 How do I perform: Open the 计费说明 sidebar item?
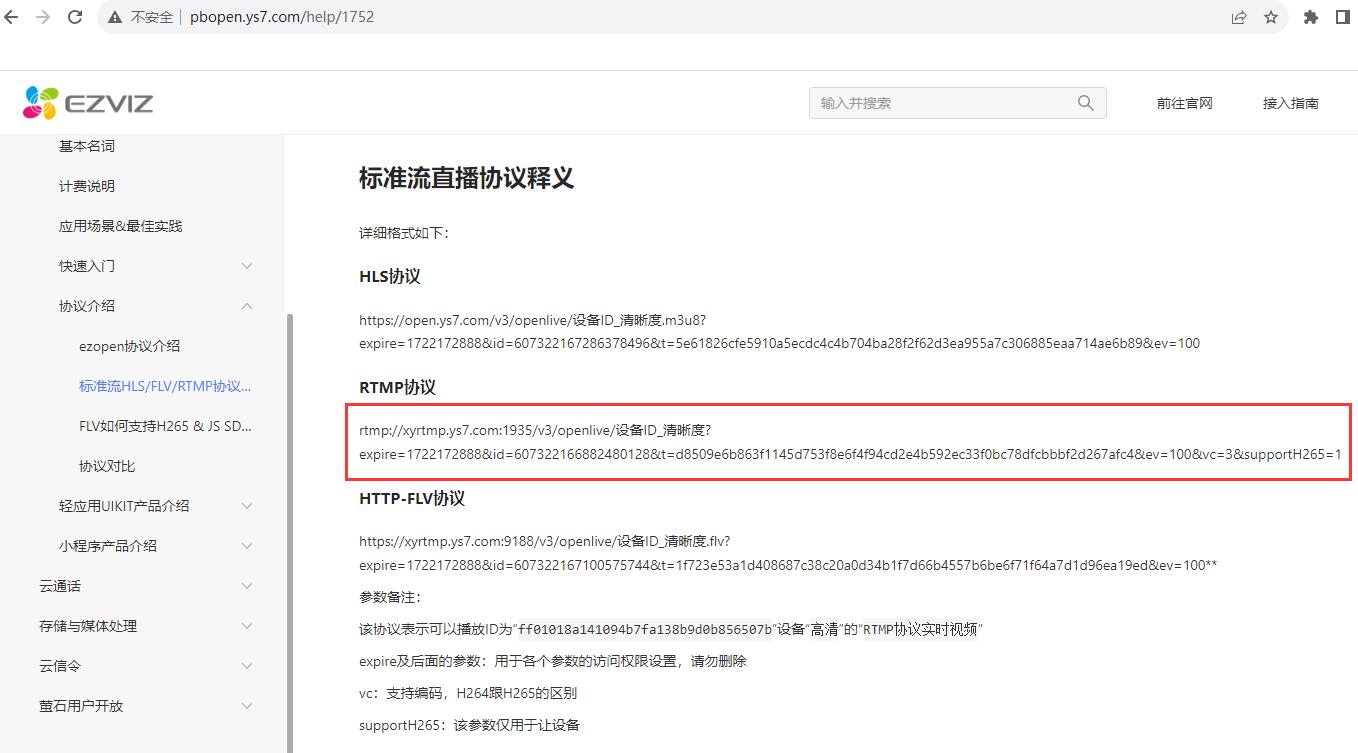point(87,186)
